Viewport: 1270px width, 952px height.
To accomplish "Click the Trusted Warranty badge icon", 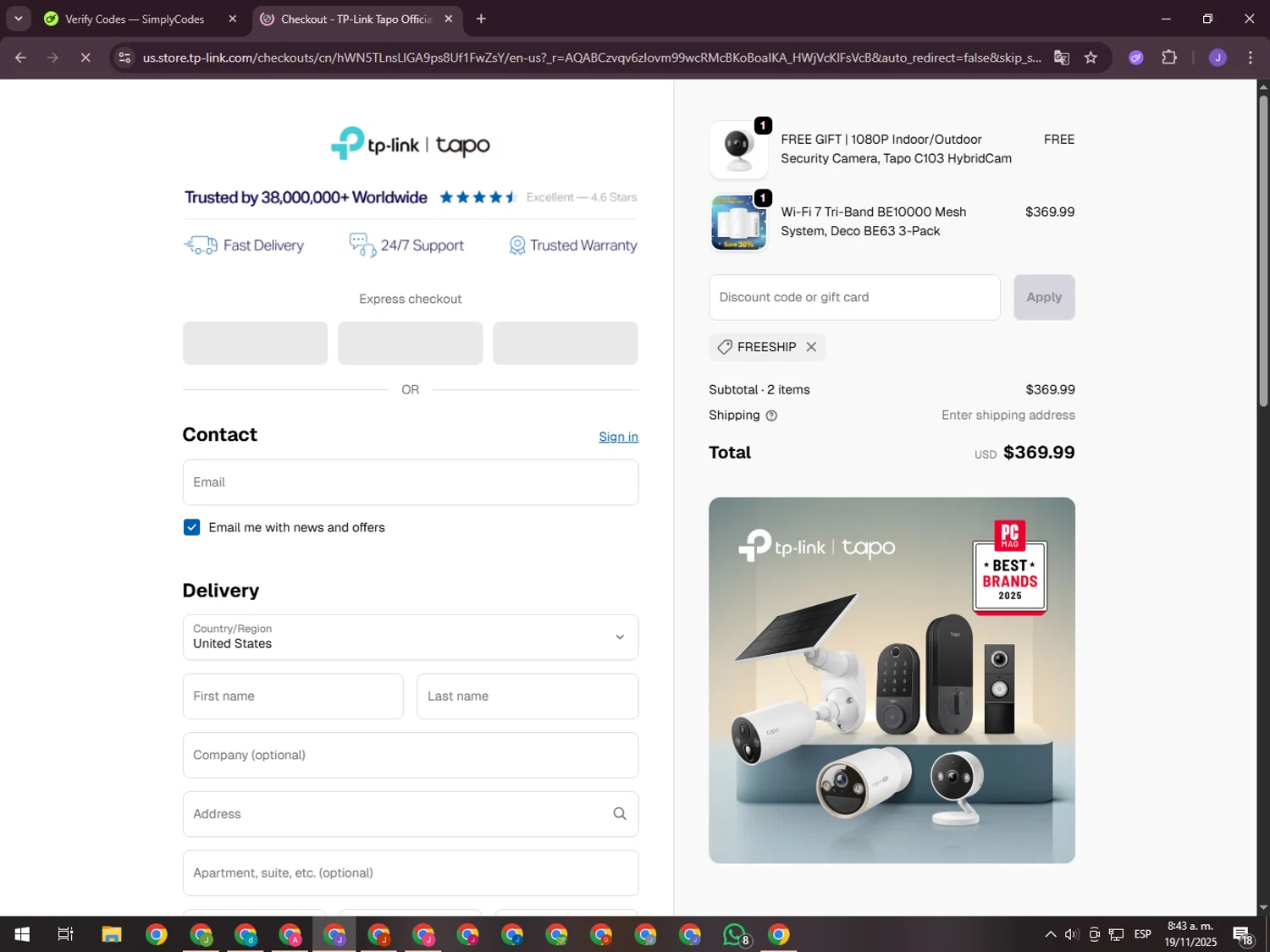I will 516,245.
